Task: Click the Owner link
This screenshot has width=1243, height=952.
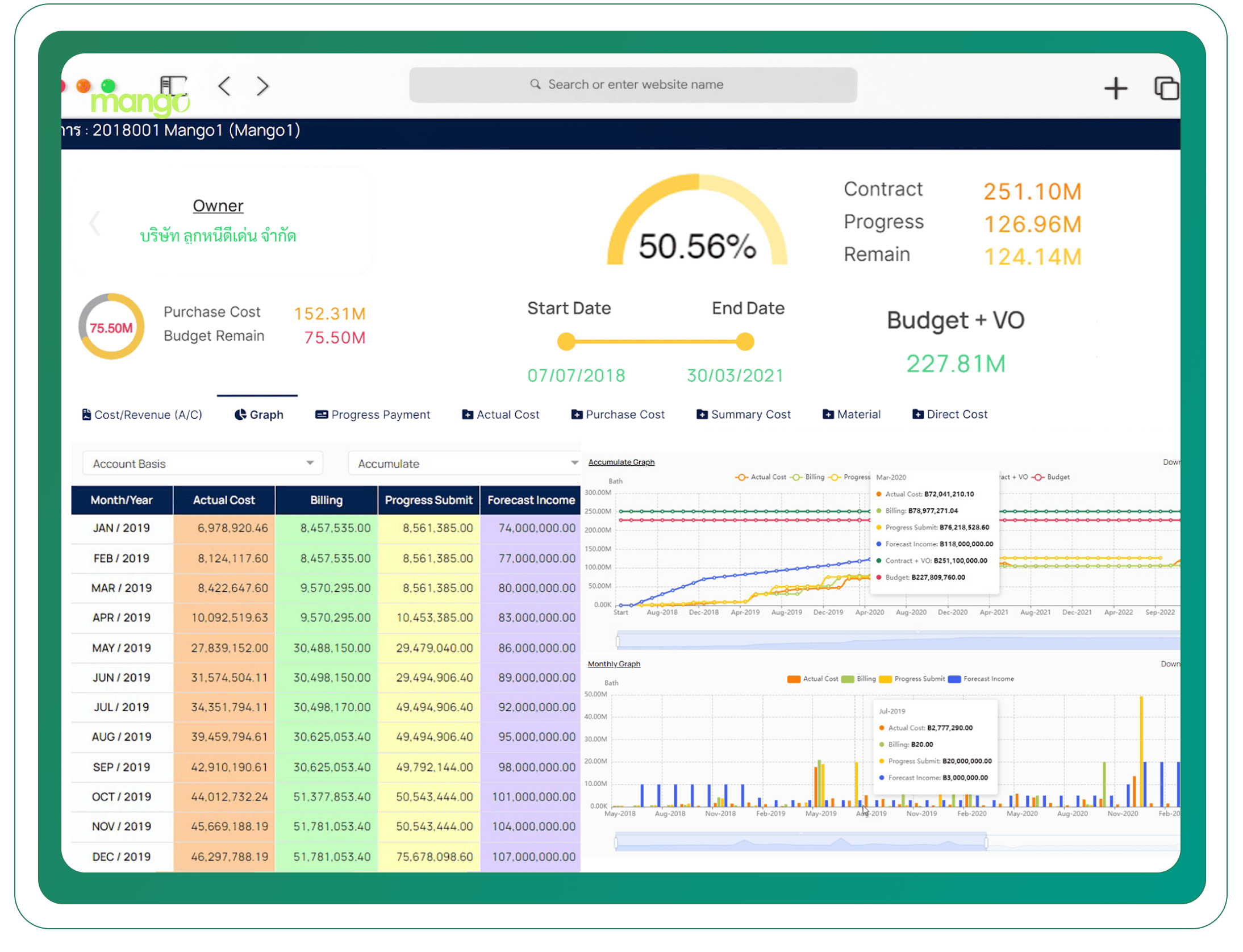Action: 218,206
